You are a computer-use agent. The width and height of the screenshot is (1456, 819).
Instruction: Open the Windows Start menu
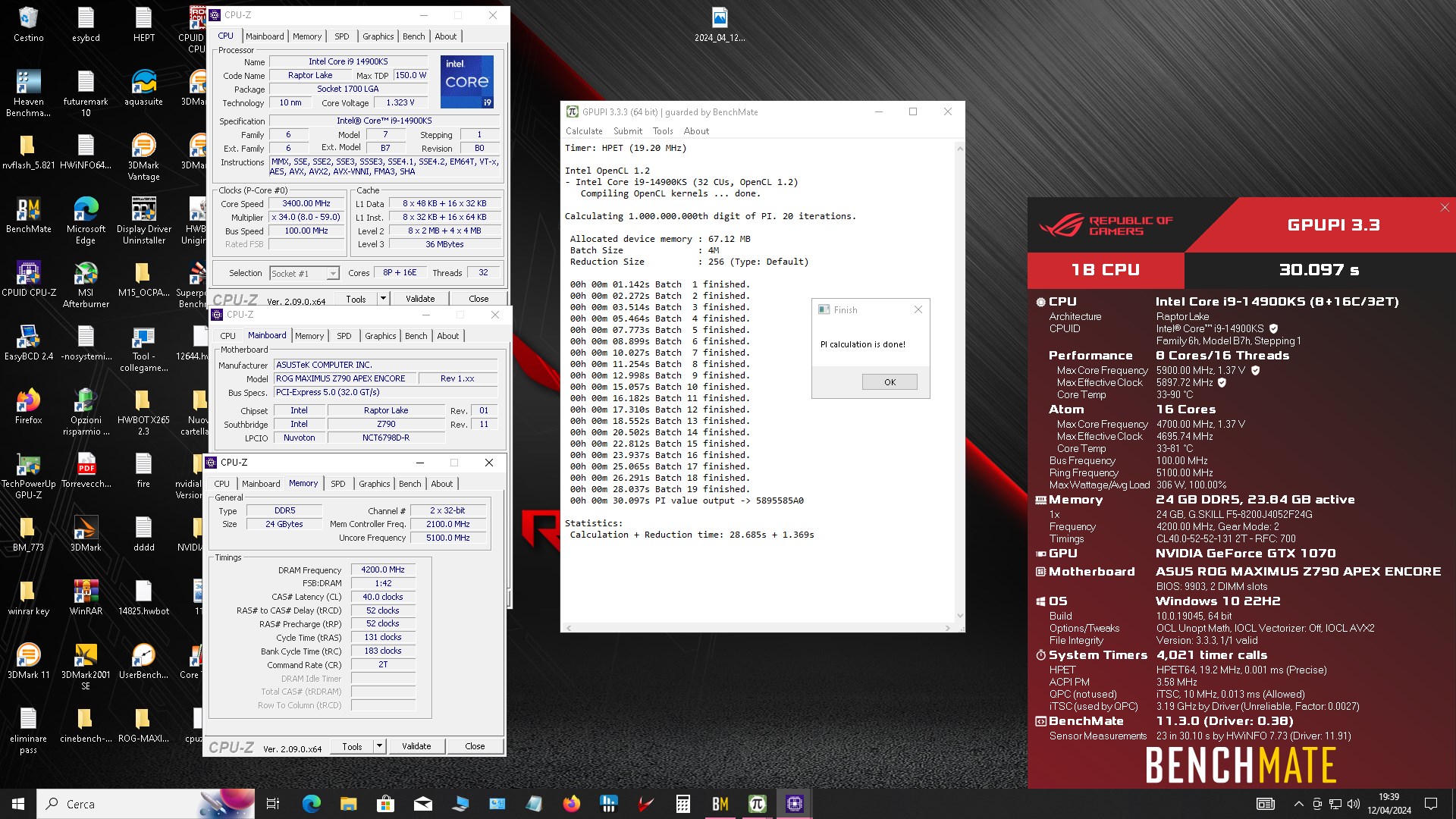[18, 804]
